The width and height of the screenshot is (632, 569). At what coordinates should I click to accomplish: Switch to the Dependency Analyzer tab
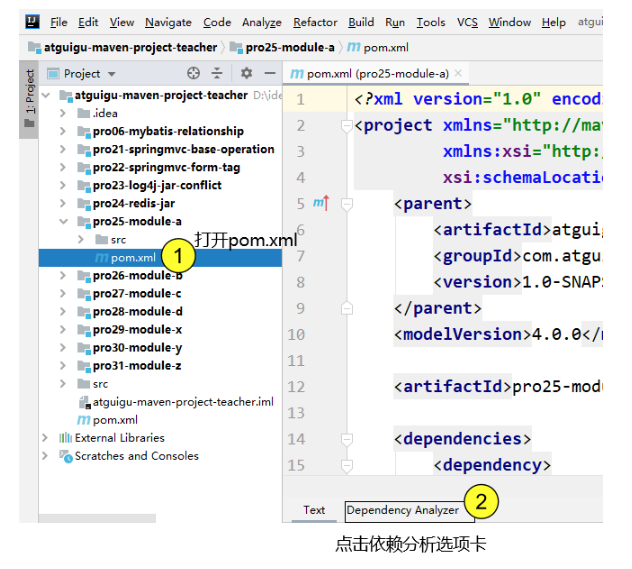point(402,510)
